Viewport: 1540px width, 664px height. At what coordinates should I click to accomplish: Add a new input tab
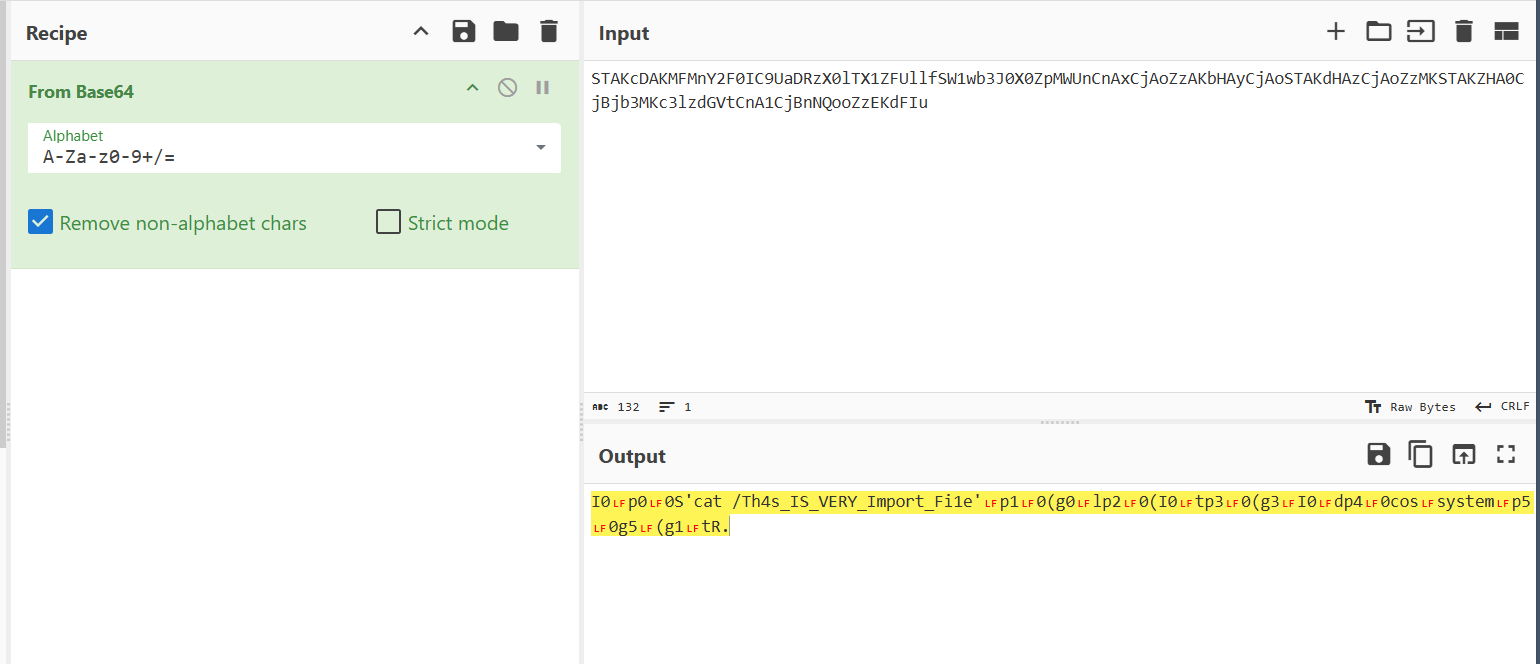[x=1335, y=32]
